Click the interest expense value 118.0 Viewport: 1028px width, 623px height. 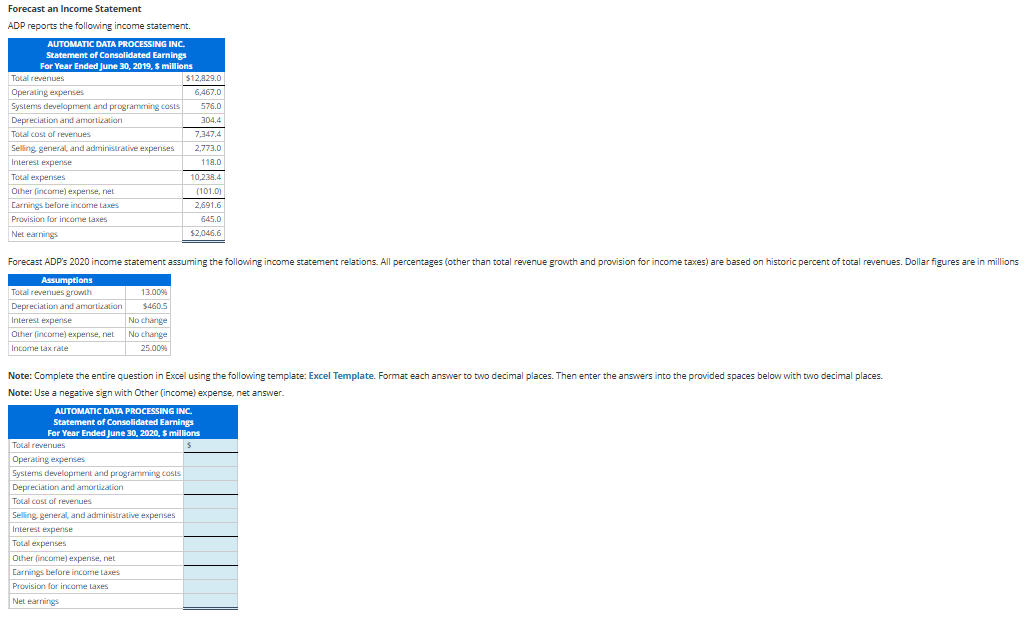point(211,162)
